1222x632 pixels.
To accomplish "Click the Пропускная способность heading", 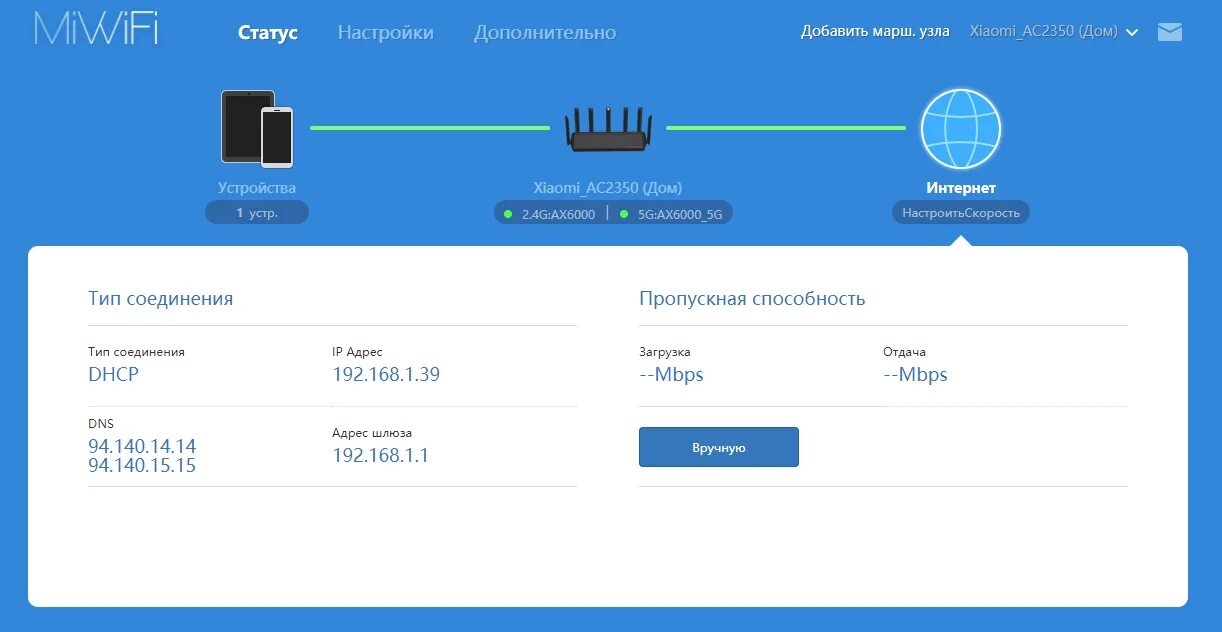I will coord(752,299).
